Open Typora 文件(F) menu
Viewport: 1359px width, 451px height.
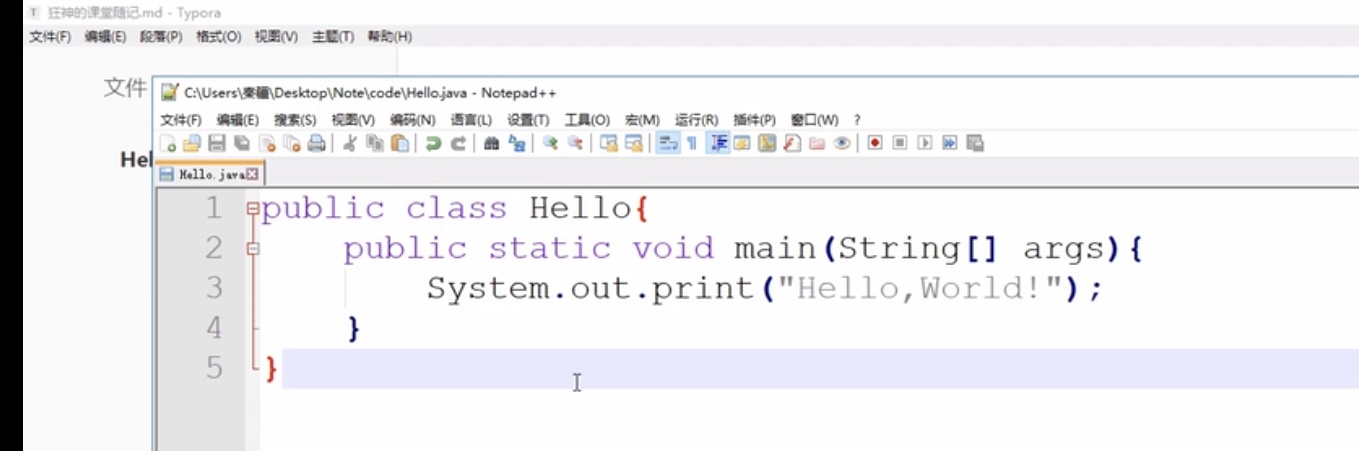tap(49, 37)
